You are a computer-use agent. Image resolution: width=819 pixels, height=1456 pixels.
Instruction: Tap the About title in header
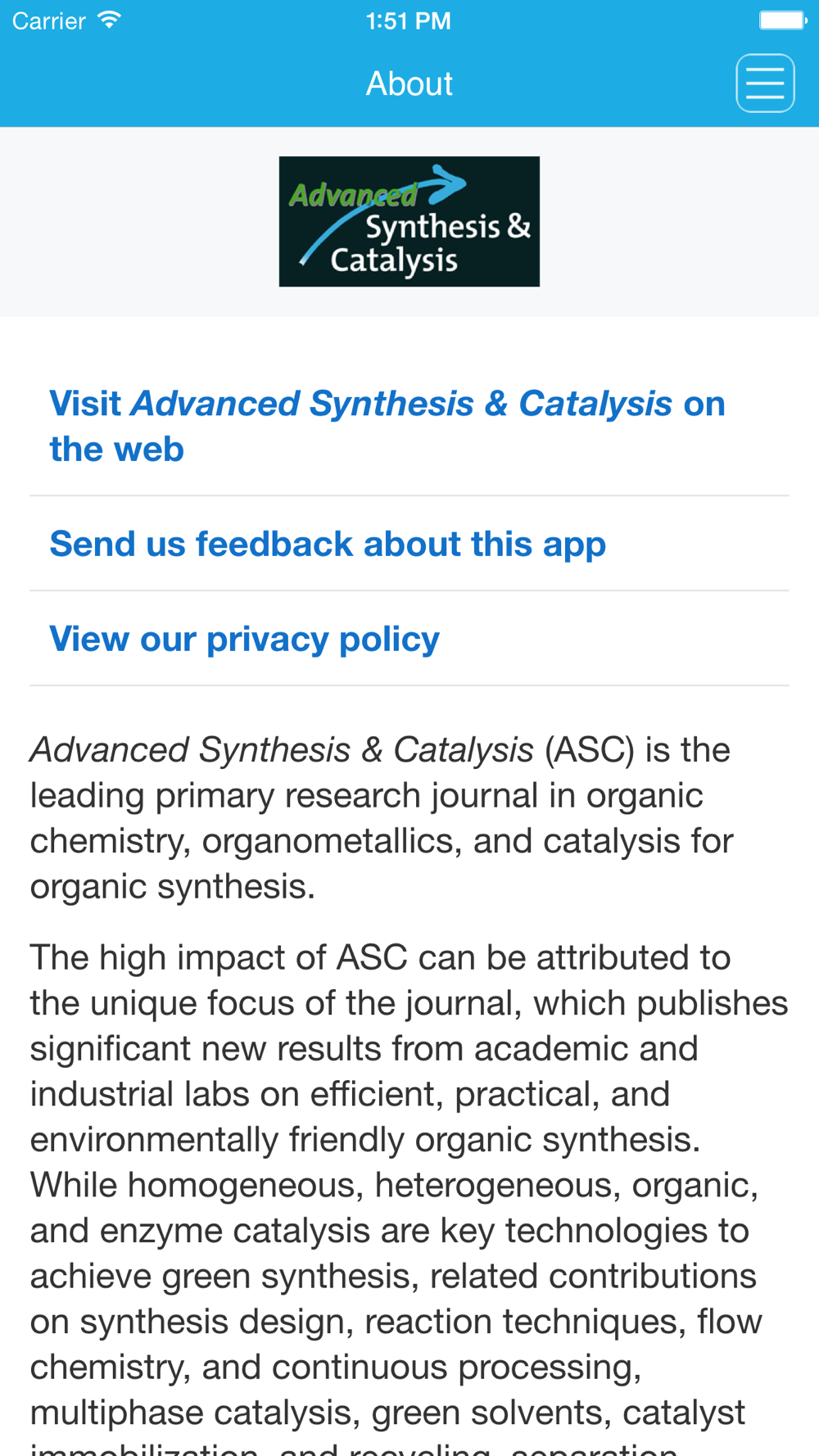409,84
